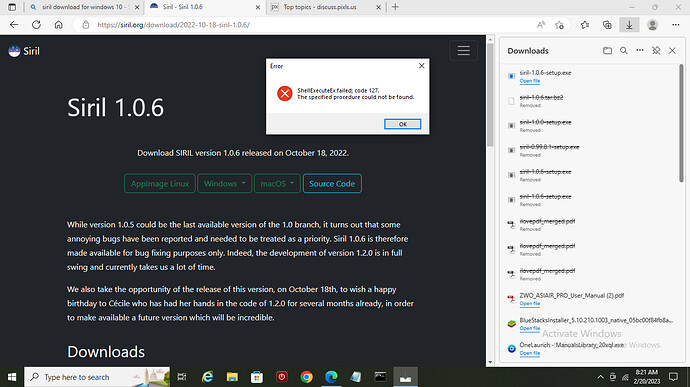
Task: Click the taskbar search box
Action: click(x=97, y=377)
